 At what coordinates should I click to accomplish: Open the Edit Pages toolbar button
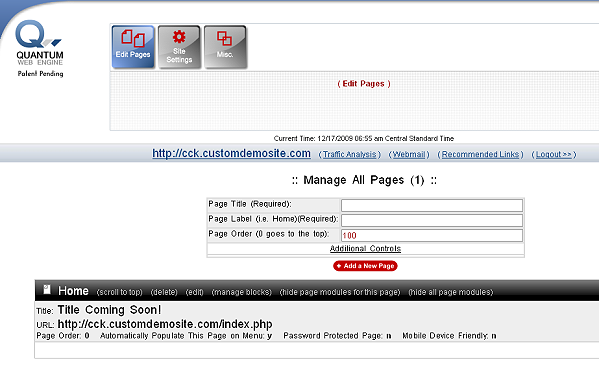click(133, 47)
